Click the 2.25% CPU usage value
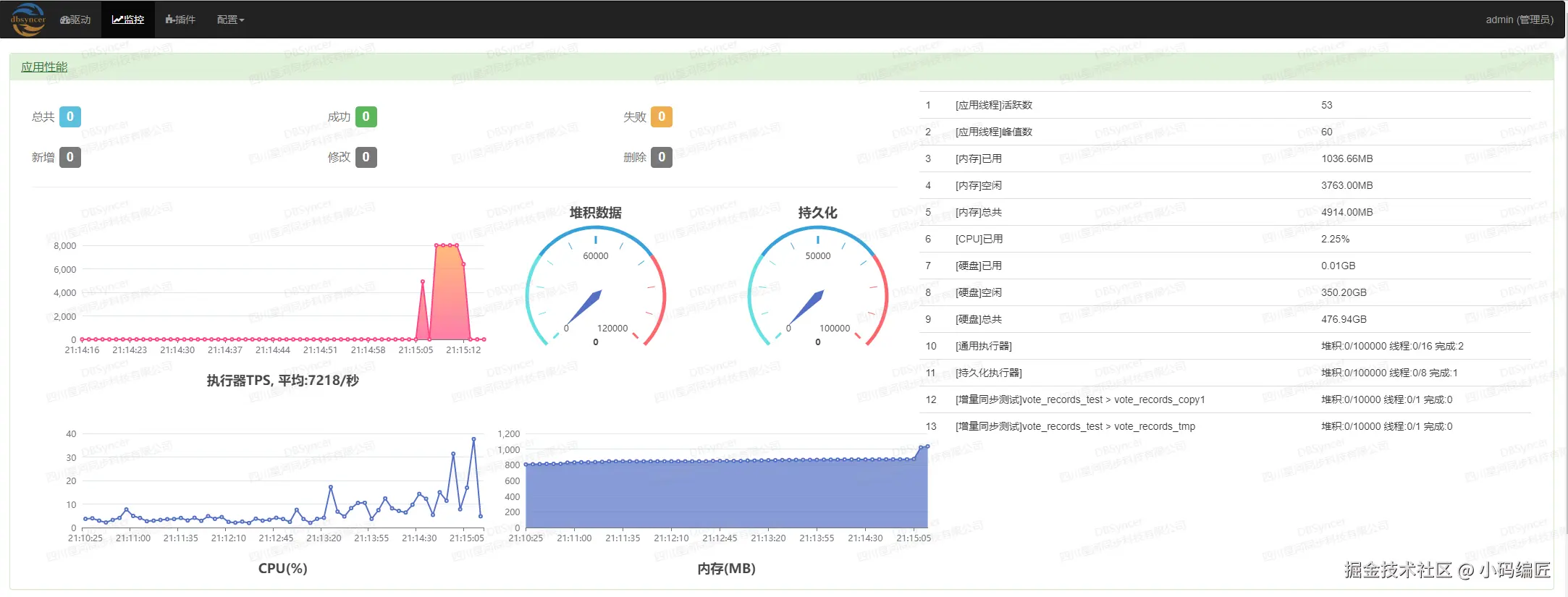This screenshot has height=597, width=1568. pos(1336,239)
